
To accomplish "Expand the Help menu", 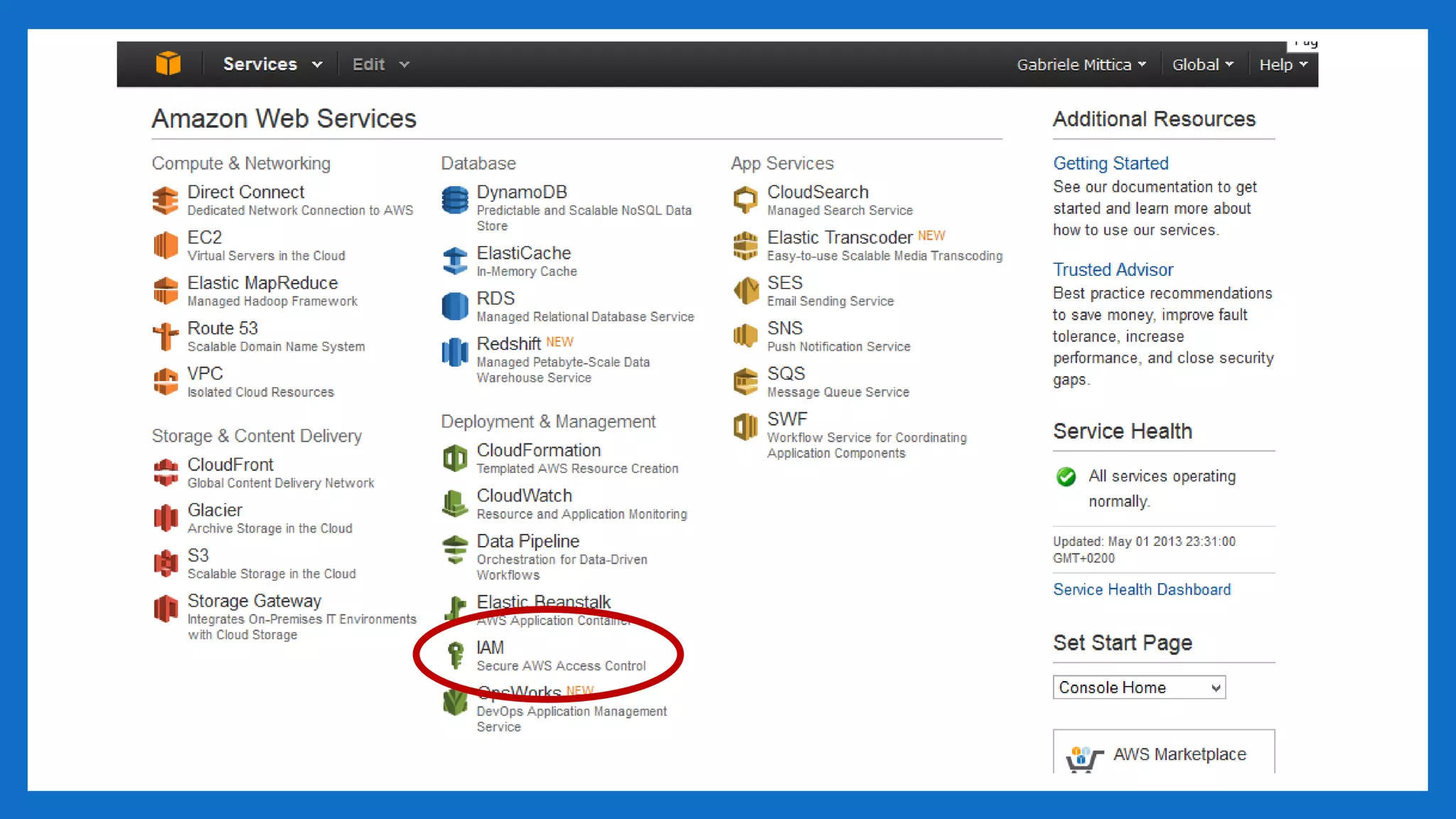I will (1283, 65).
